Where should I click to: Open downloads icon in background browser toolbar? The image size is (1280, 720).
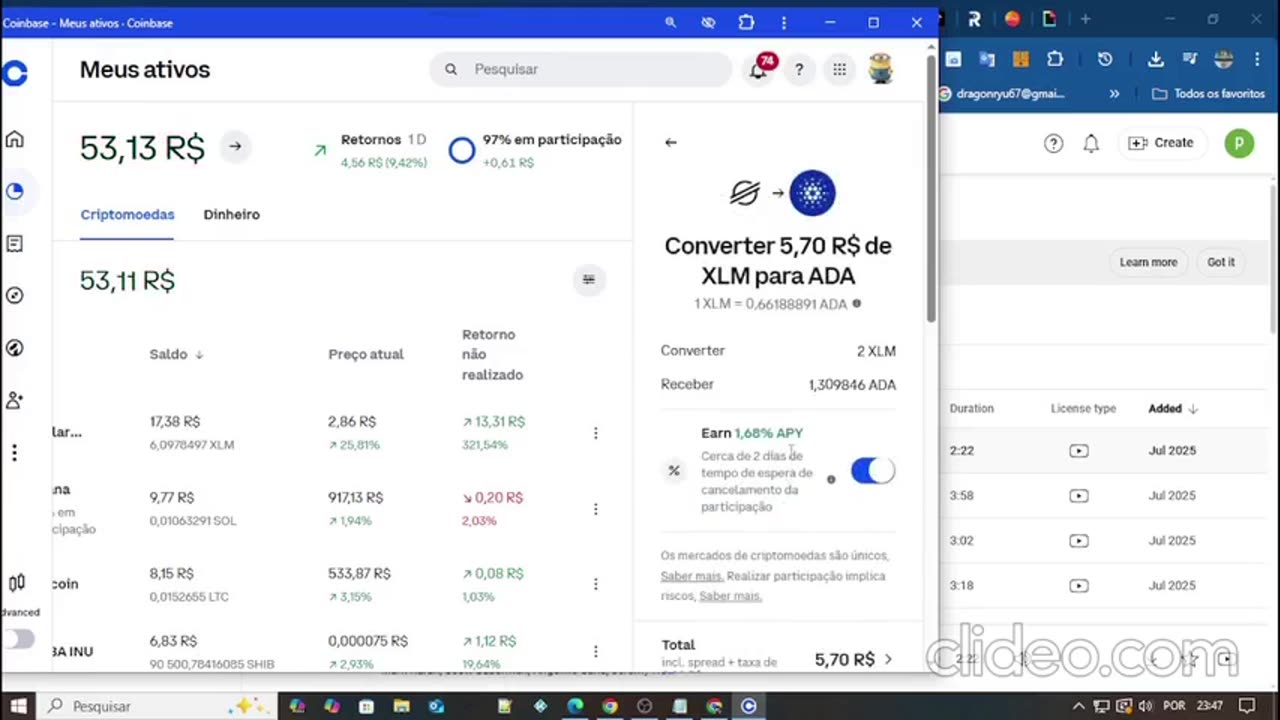pos(1156,59)
